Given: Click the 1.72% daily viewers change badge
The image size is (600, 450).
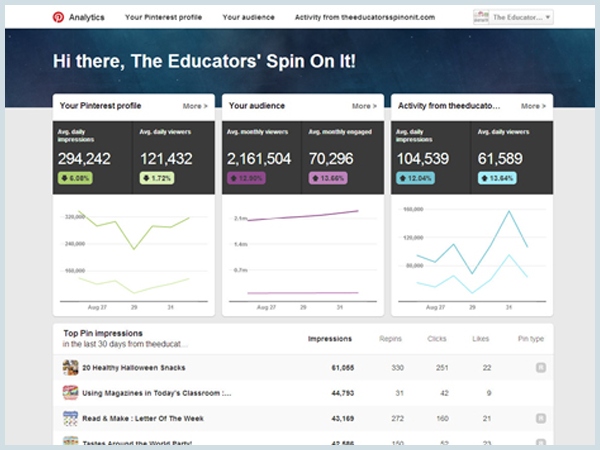Looking at the screenshot, I should [x=157, y=178].
